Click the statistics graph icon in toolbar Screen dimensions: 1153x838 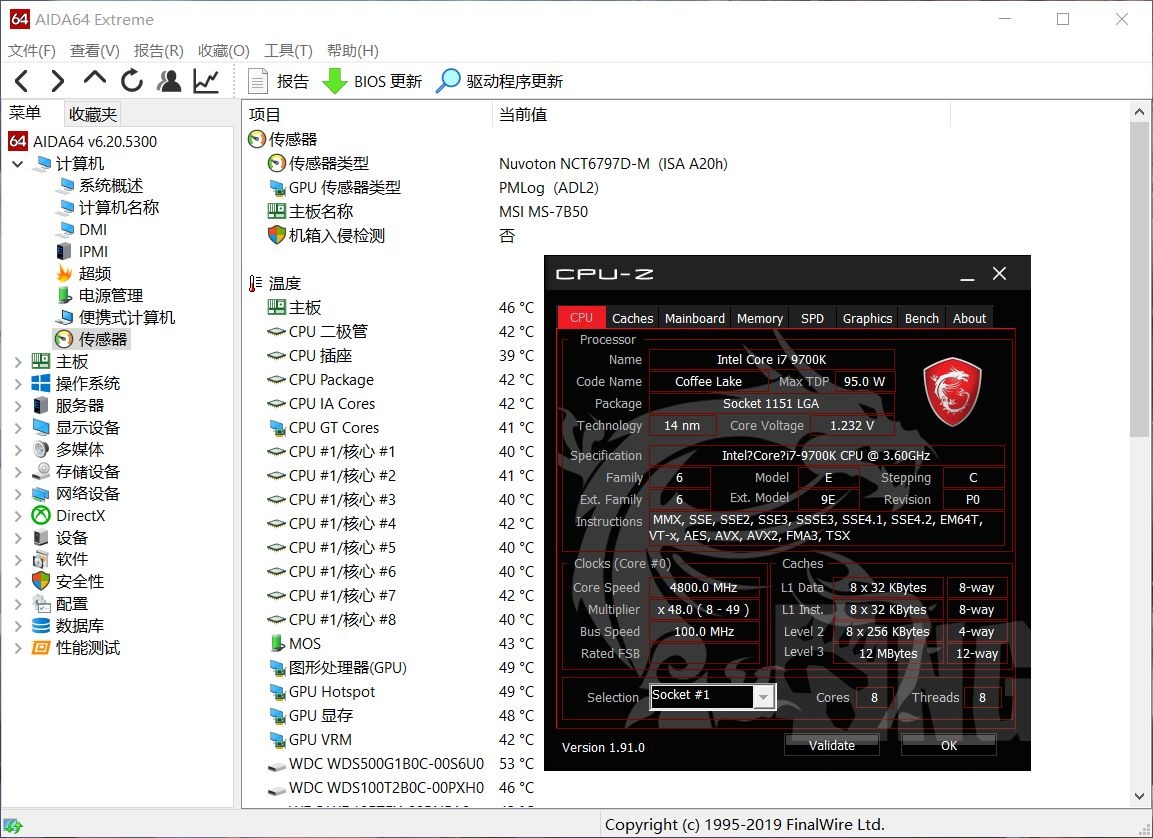click(x=206, y=81)
